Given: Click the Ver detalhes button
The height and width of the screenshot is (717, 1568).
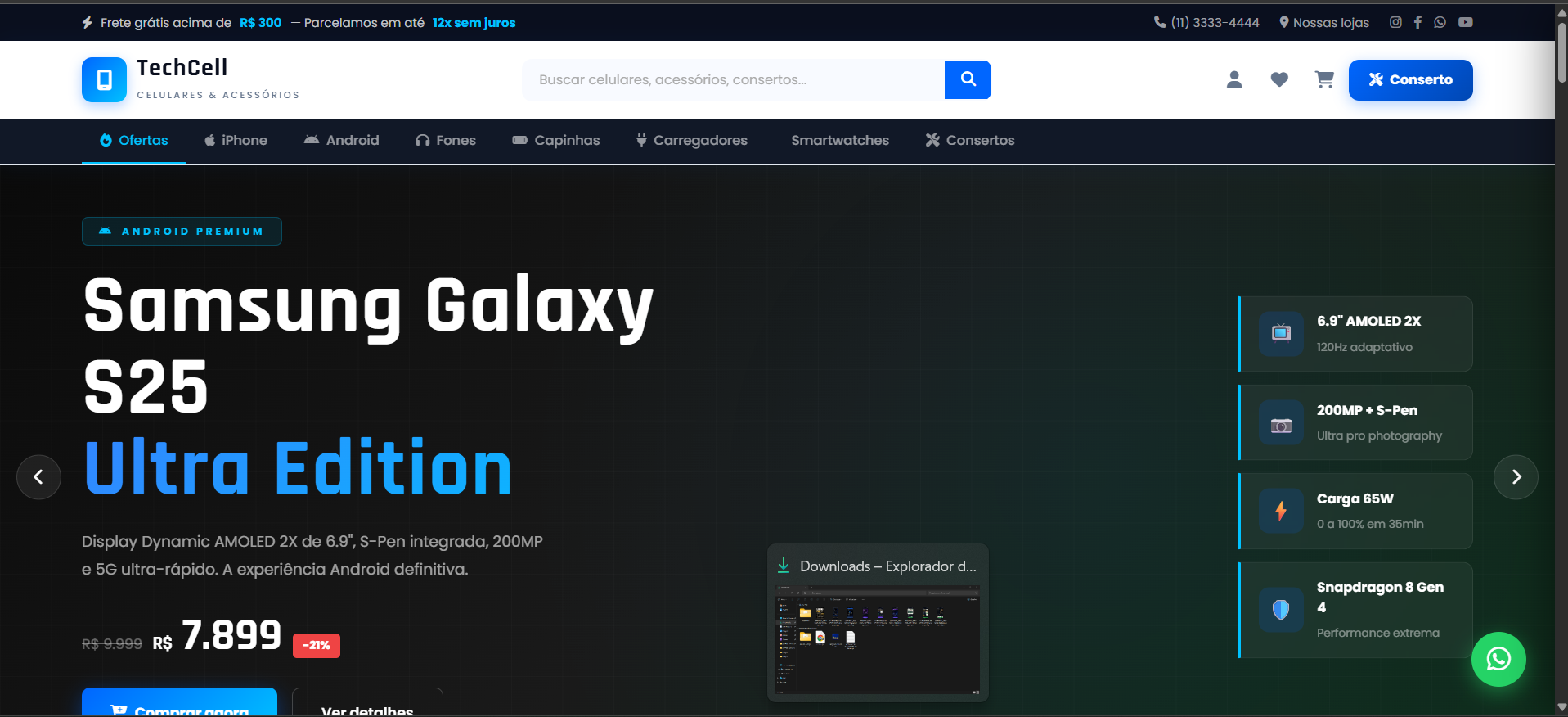Looking at the screenshot, I should (x=367, y=702).
